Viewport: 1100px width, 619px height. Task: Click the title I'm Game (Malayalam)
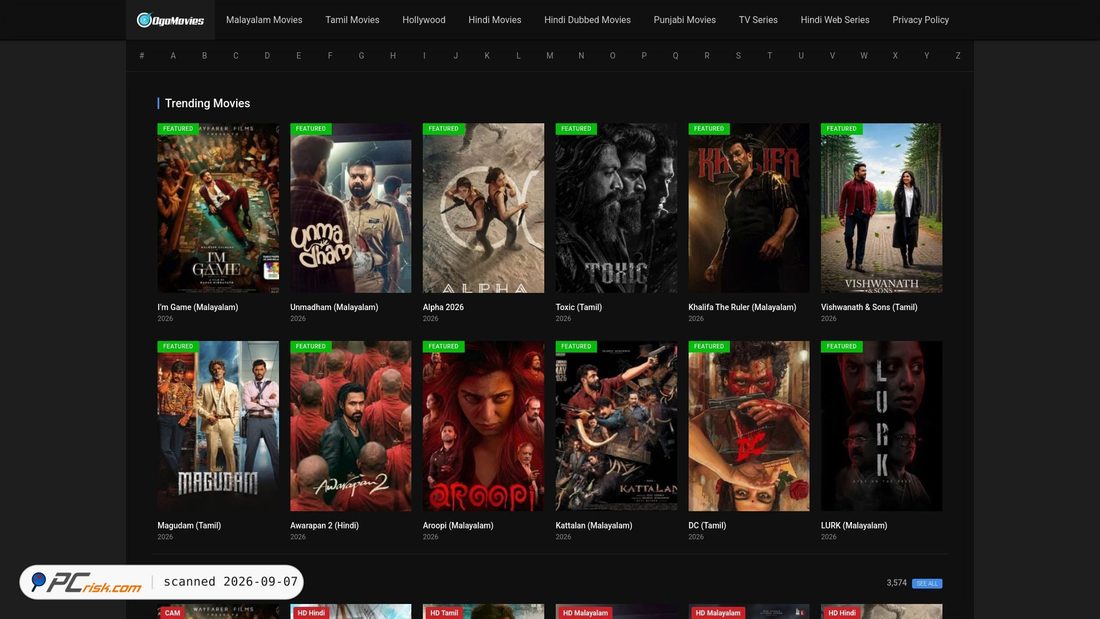click(x=198, y=307)
